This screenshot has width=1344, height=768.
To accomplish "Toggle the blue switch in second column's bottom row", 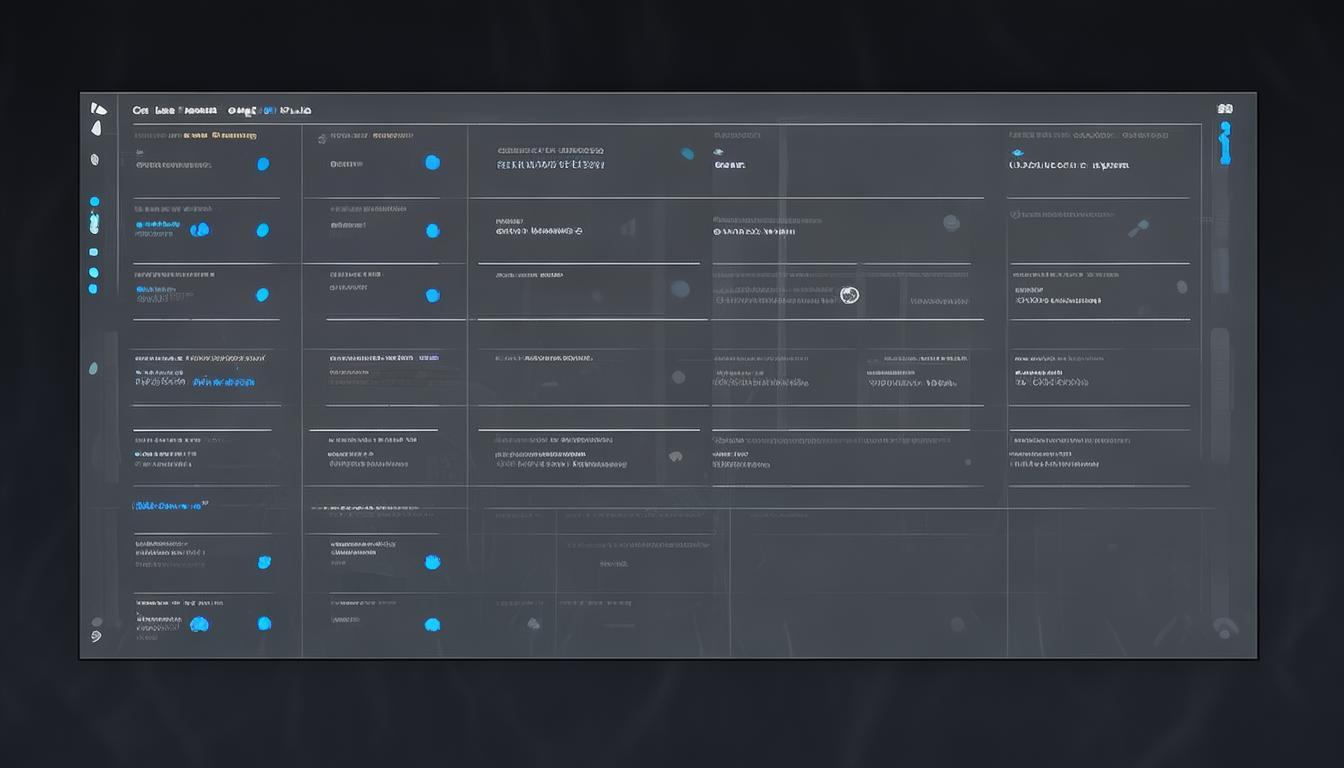I will pos(432,625).
